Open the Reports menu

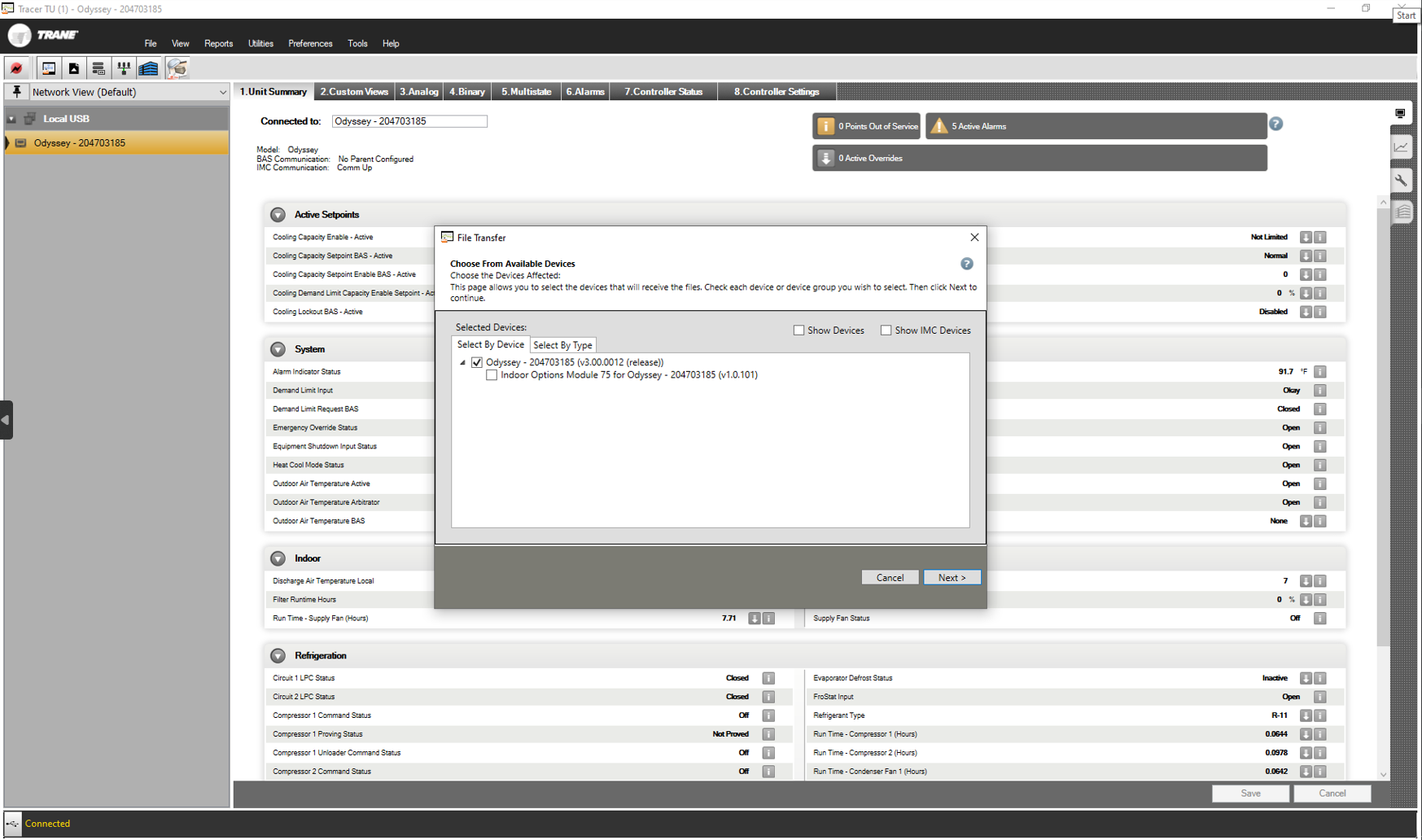point(218,43)
